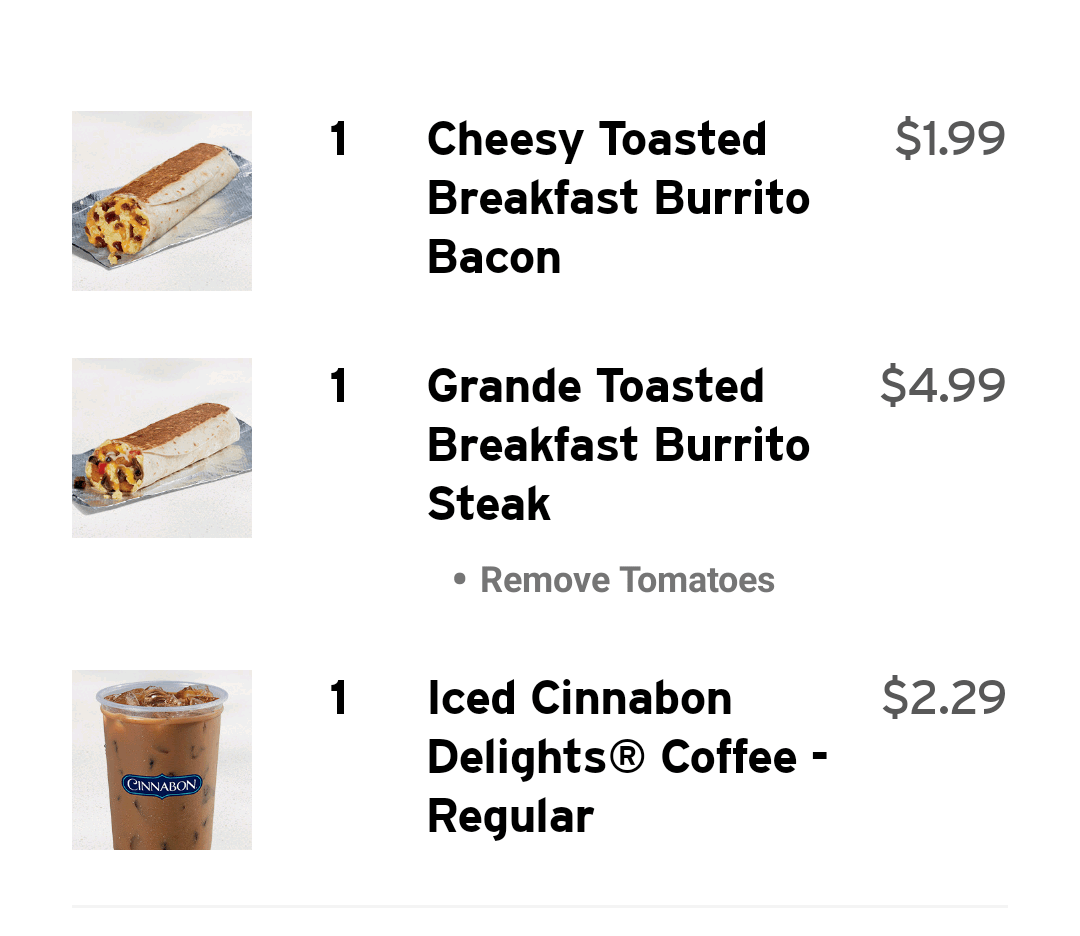Open Grande Toasted Breakfast Burrito item name
The height and width of the screenshot is (936, 1080).
[618, 445]
